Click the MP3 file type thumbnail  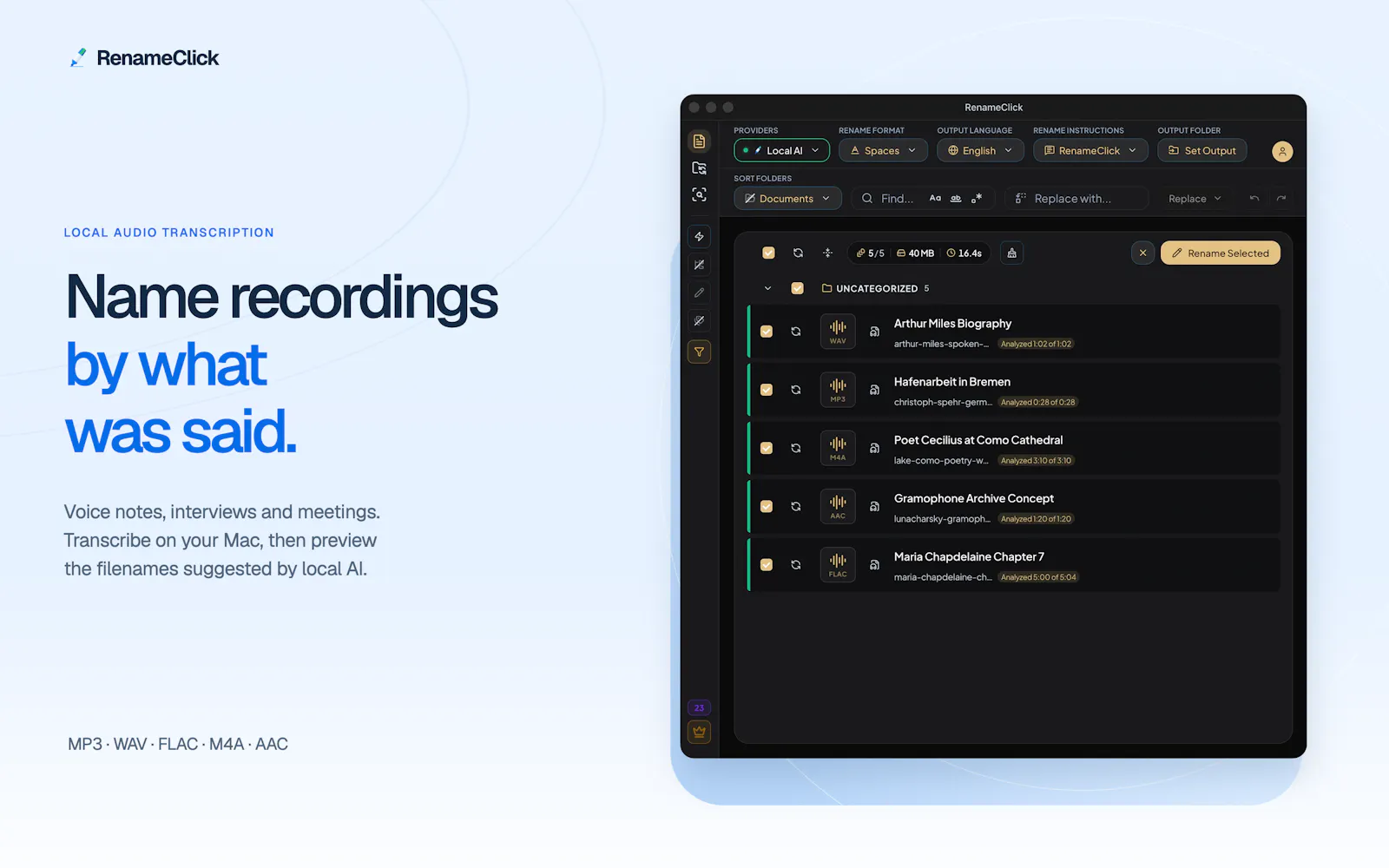[x=838, y=390]
